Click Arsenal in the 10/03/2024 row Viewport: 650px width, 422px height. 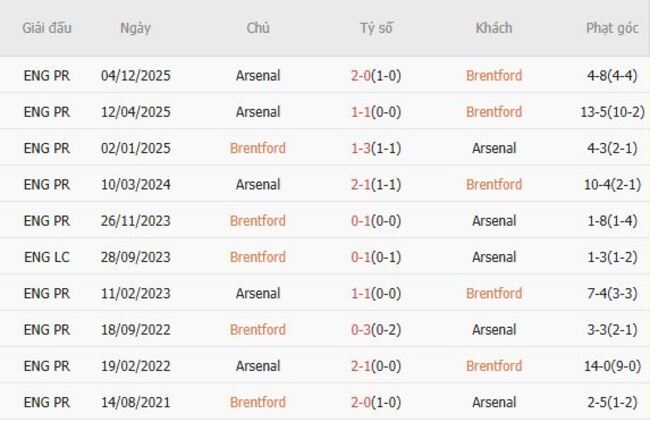click(x=257, y=184)
